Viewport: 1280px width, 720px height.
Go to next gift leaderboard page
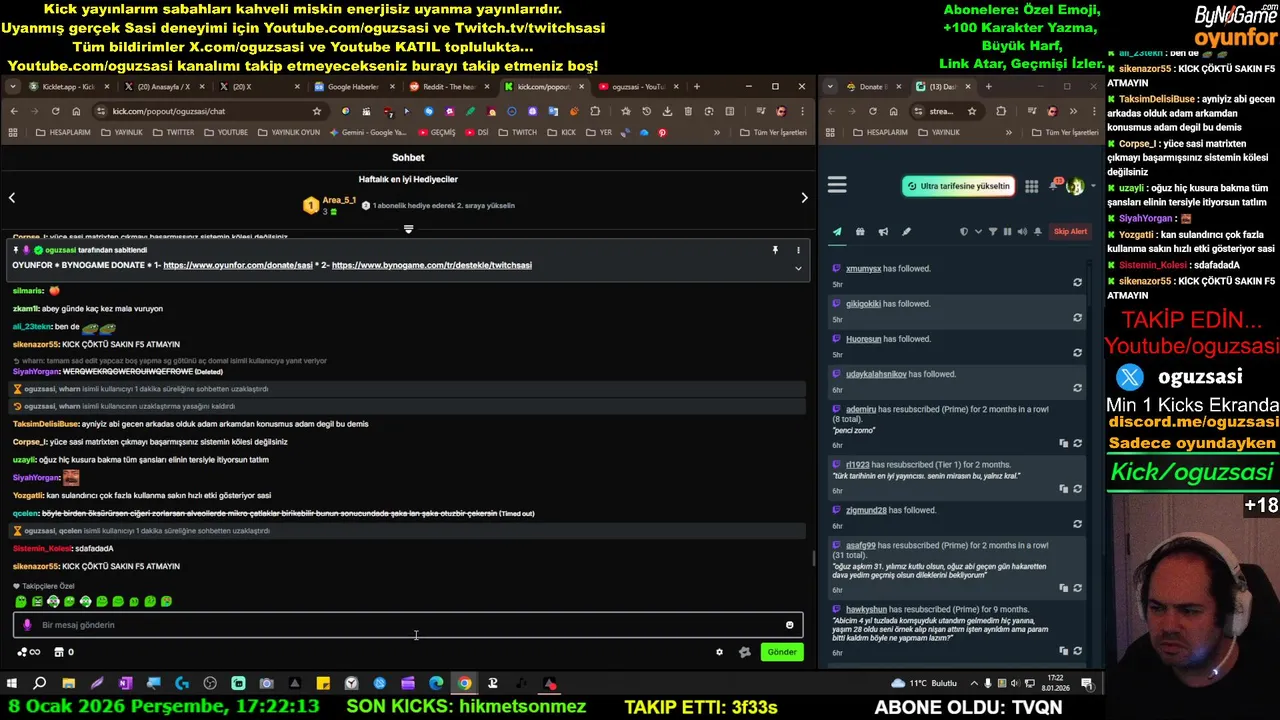point(804,198)
